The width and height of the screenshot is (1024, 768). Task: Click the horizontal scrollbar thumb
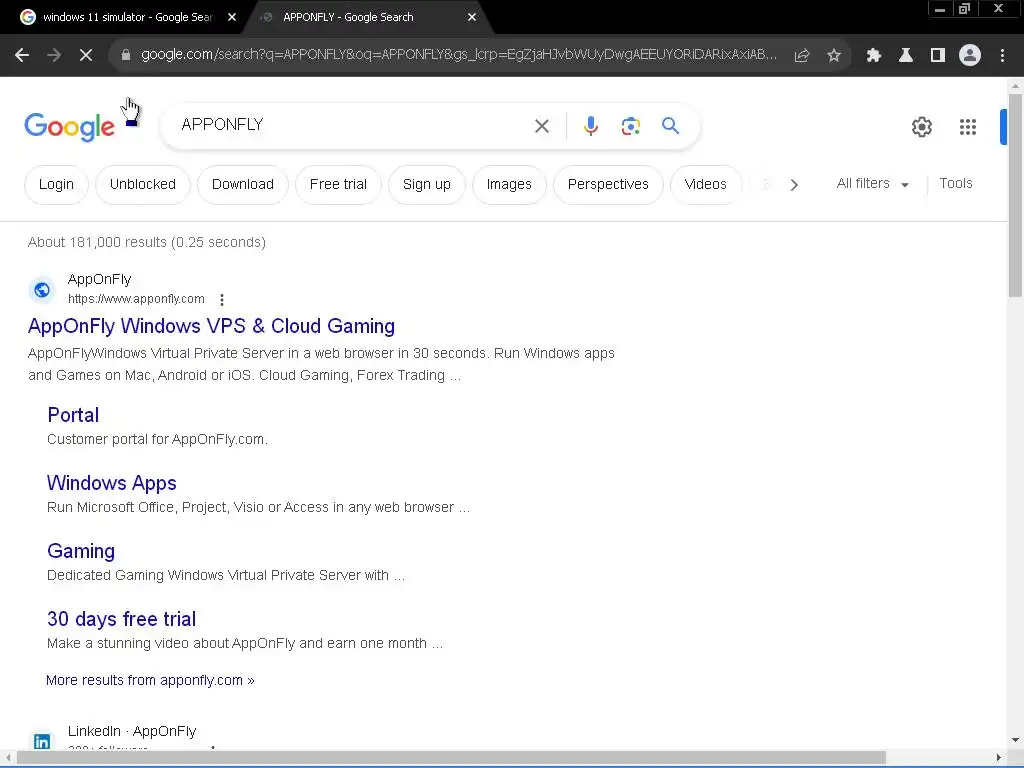tap(451, 758)
